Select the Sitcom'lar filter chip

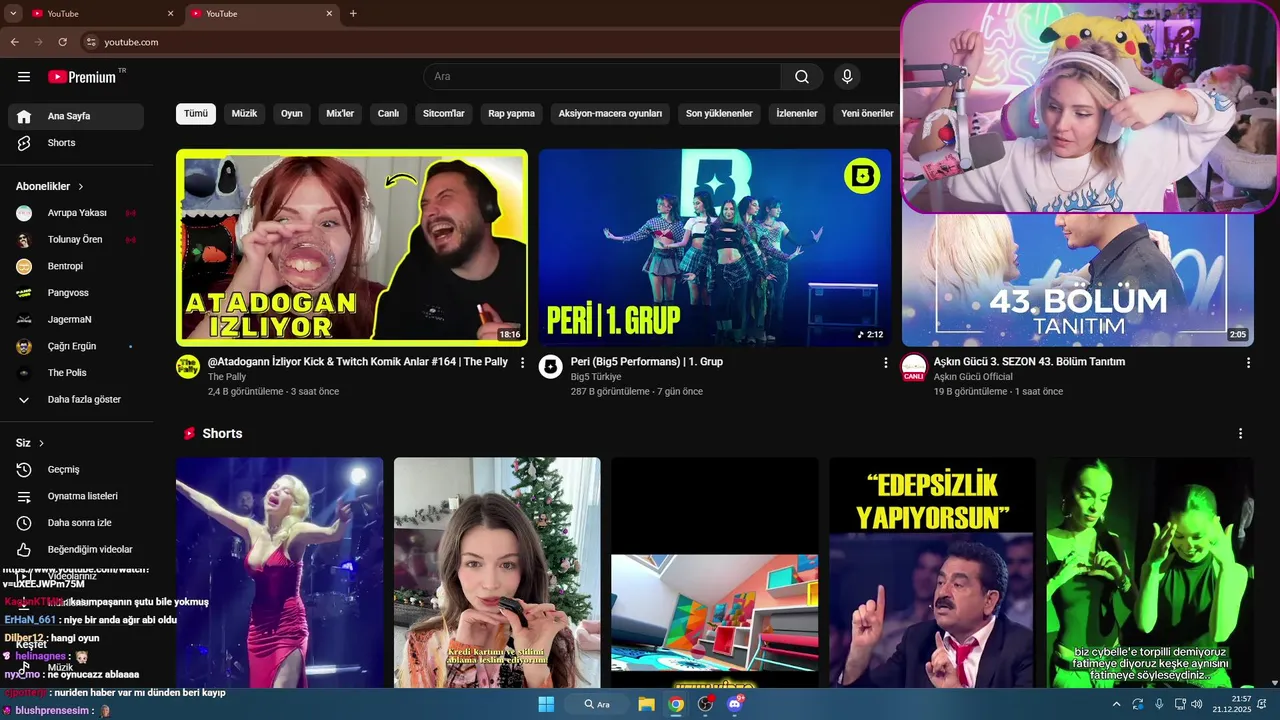tap(444, 114)
